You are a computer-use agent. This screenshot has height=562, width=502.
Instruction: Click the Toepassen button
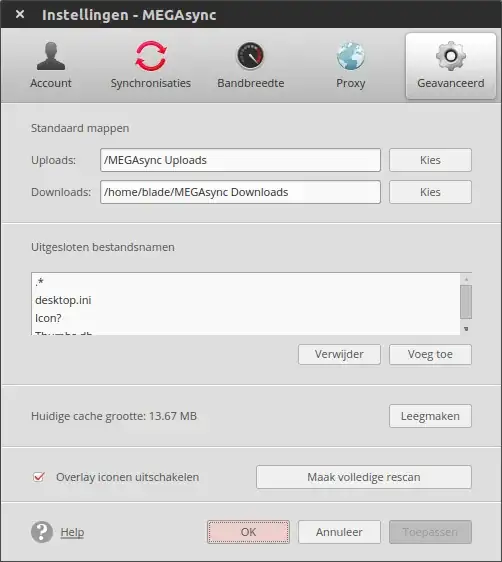point(430,532)
